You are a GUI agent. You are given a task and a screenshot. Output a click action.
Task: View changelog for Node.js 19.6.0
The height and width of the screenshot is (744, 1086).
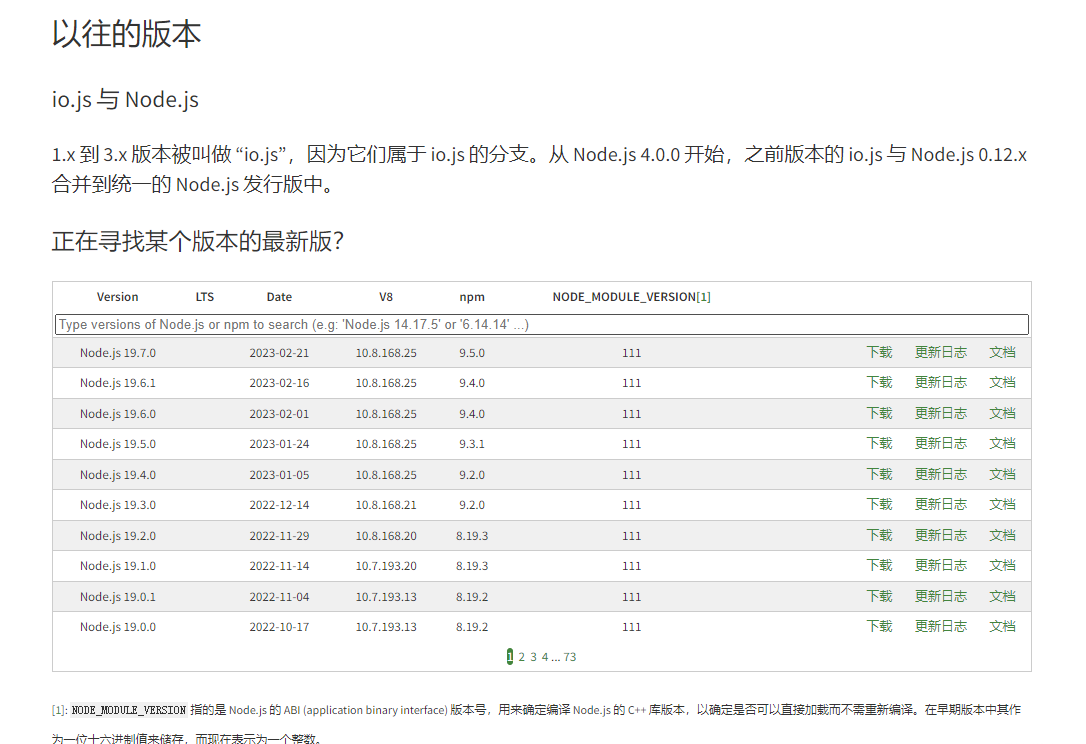941,413
